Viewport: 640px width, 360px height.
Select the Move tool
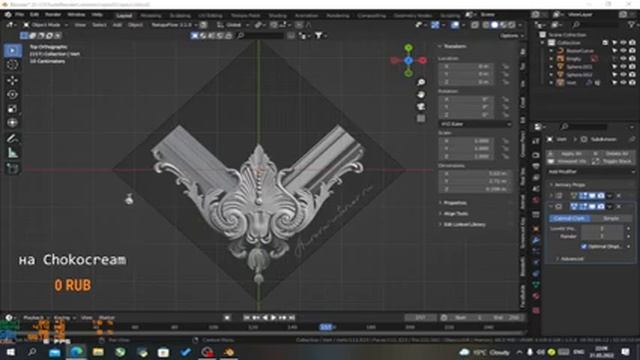[x=13, y=80]
